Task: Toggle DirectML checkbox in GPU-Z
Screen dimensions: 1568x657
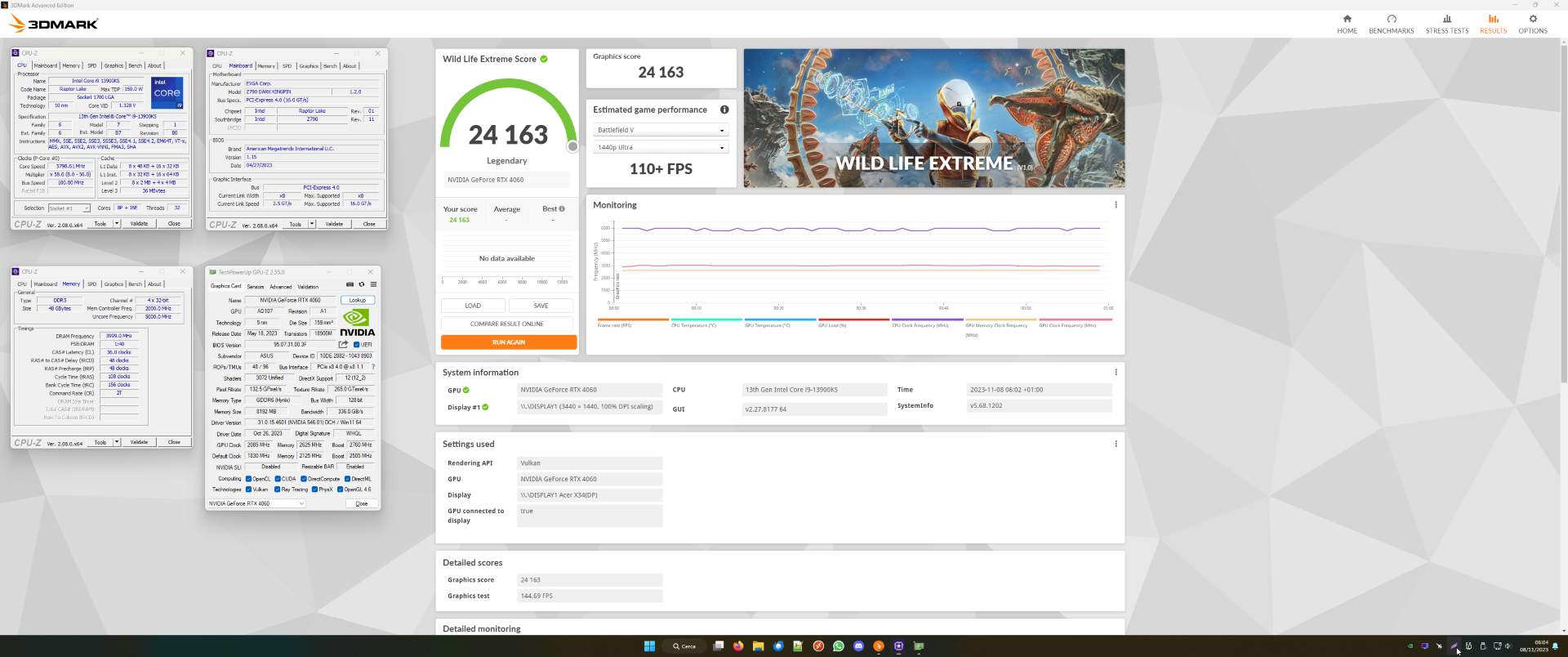Action: [347, 479]
